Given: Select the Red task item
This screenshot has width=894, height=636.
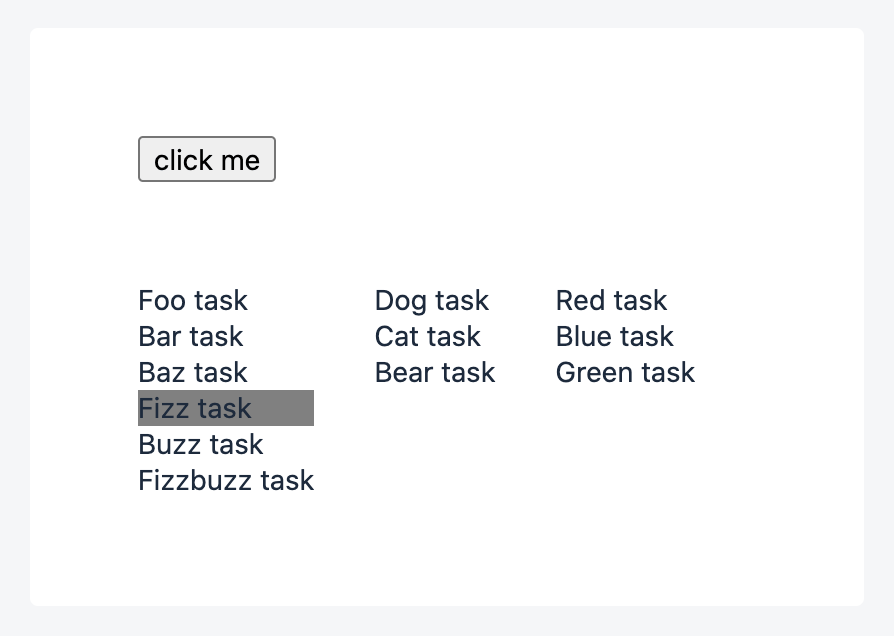Looking at the screenshot, I should tap(611, 300).
